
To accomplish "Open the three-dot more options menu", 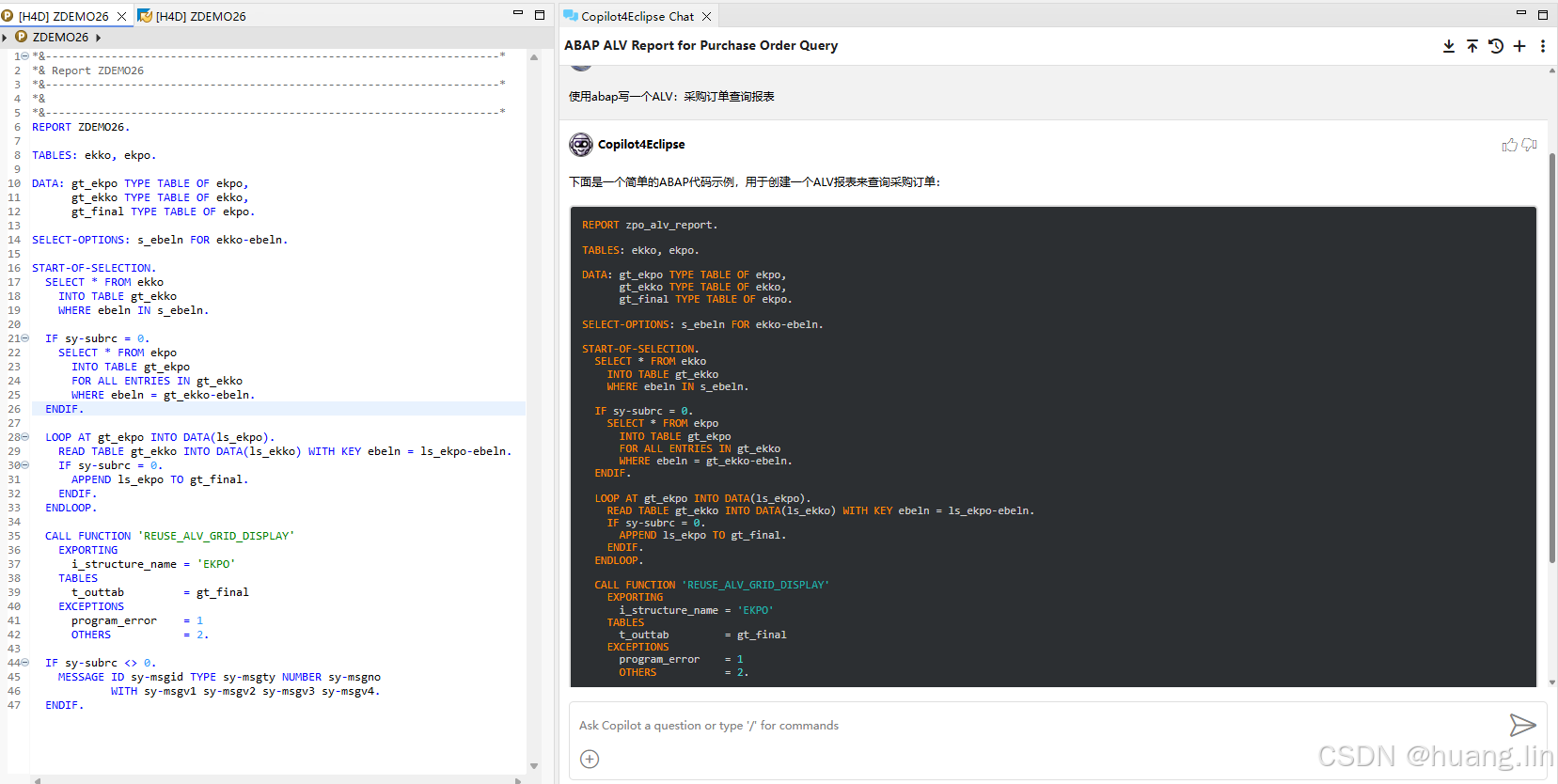I will click(1543, 46).
